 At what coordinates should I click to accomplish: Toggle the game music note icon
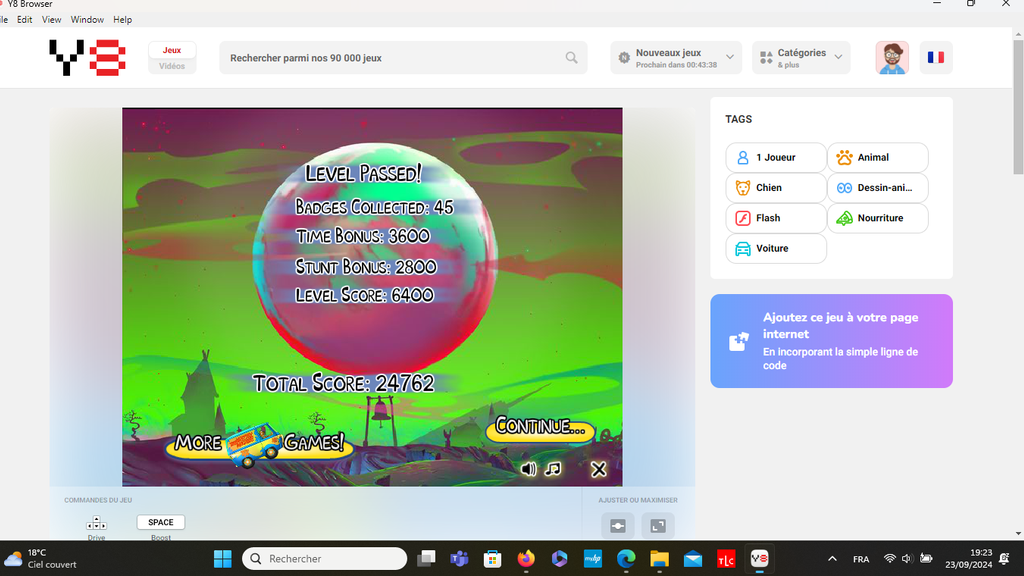click(x=553, y=469)
